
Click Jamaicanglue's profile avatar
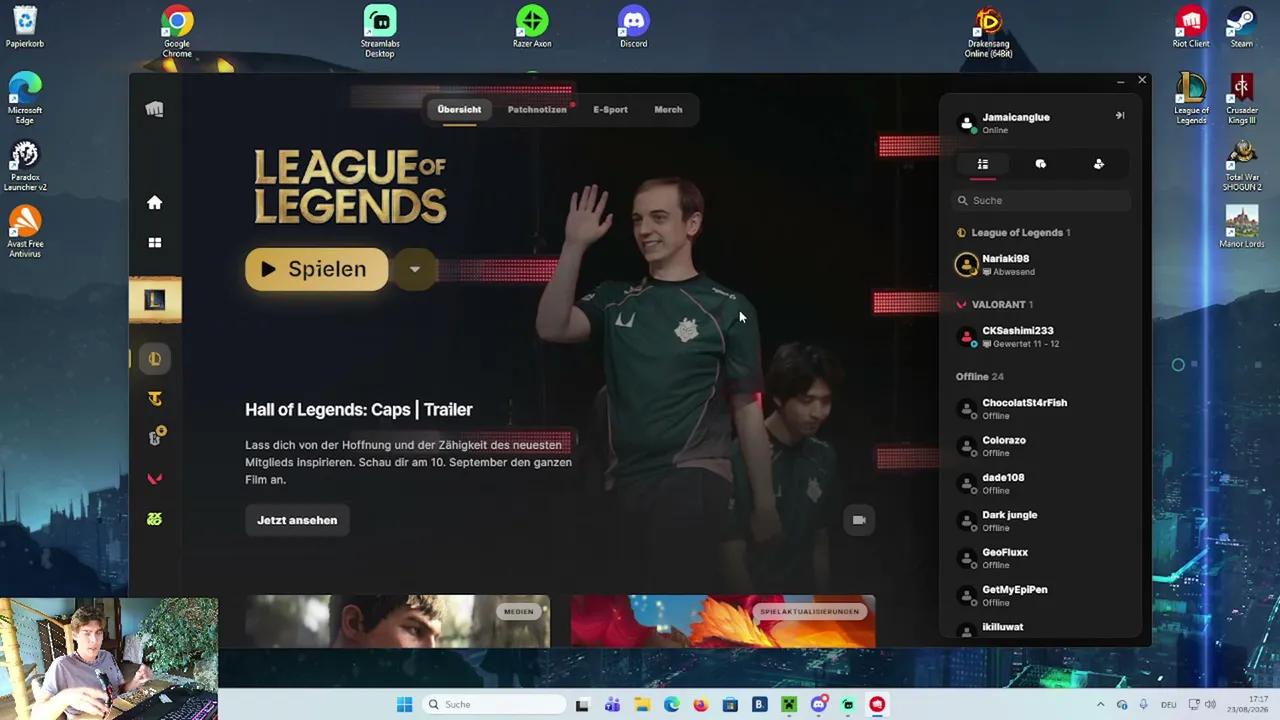(x=966, y=123)
